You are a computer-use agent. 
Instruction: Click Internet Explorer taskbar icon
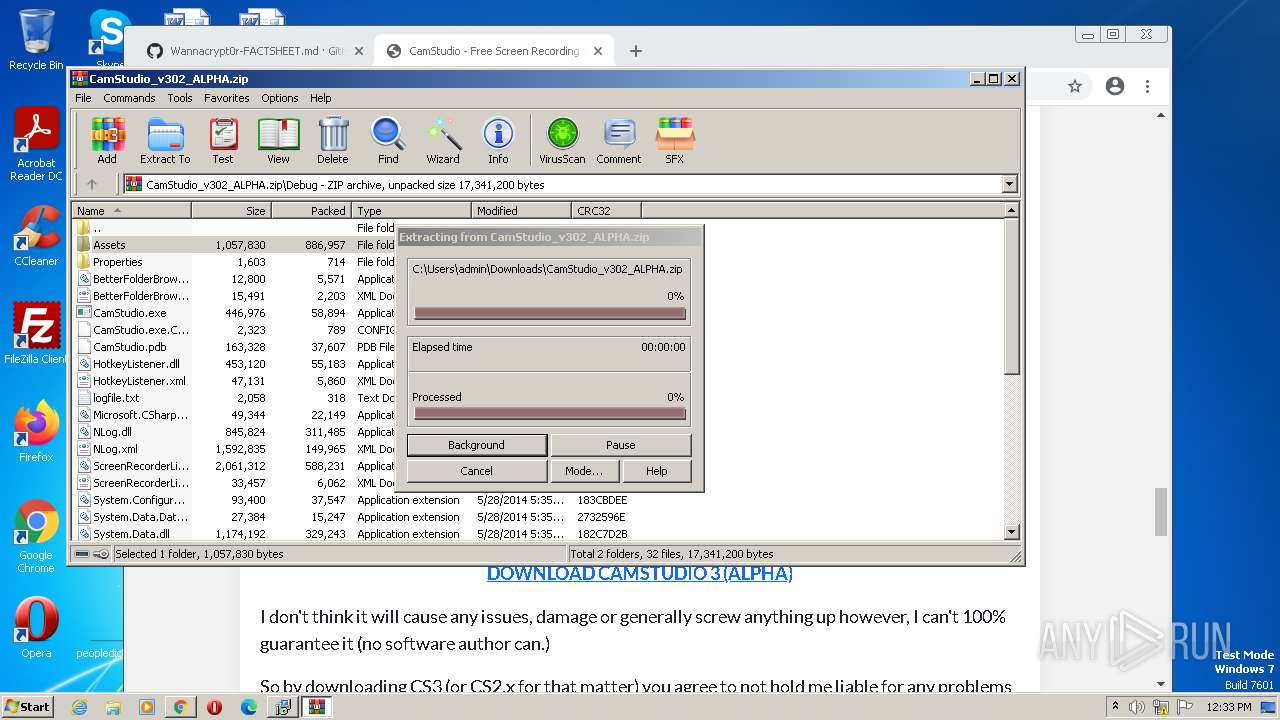(x=79, y=706)
